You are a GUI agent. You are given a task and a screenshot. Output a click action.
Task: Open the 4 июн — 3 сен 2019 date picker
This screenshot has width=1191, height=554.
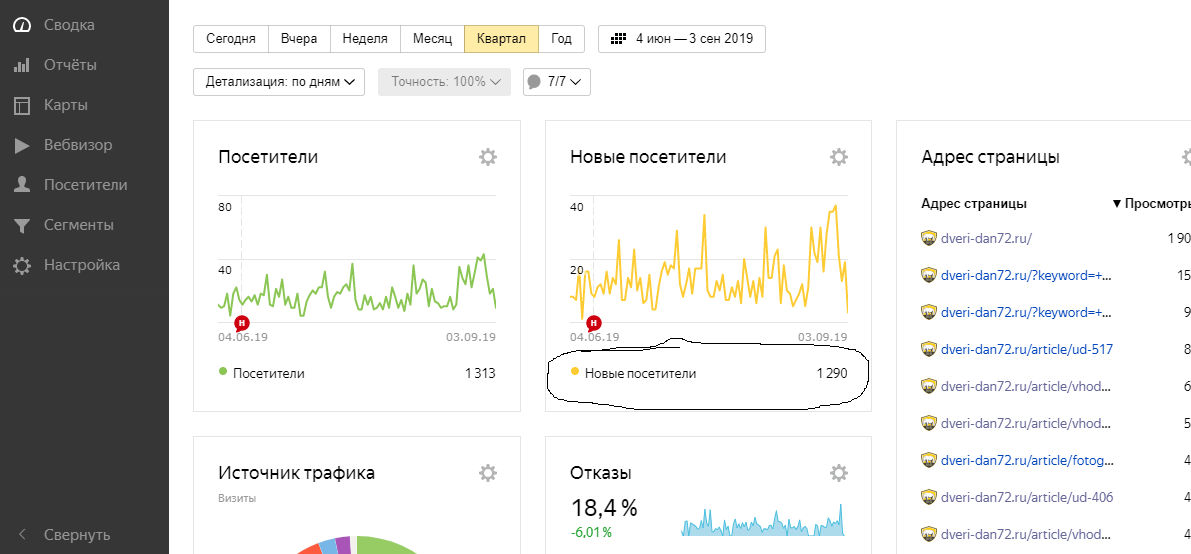(682, 39)
